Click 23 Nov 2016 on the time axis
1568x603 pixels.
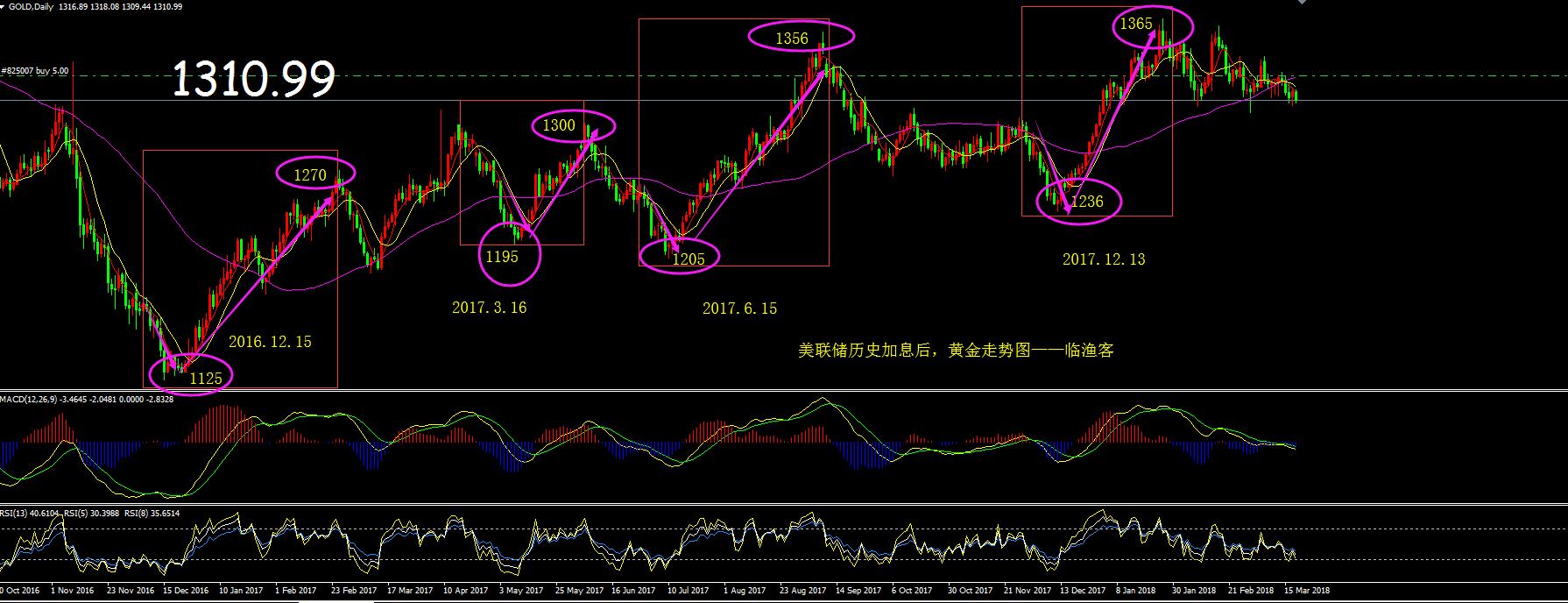click(131, 591)
